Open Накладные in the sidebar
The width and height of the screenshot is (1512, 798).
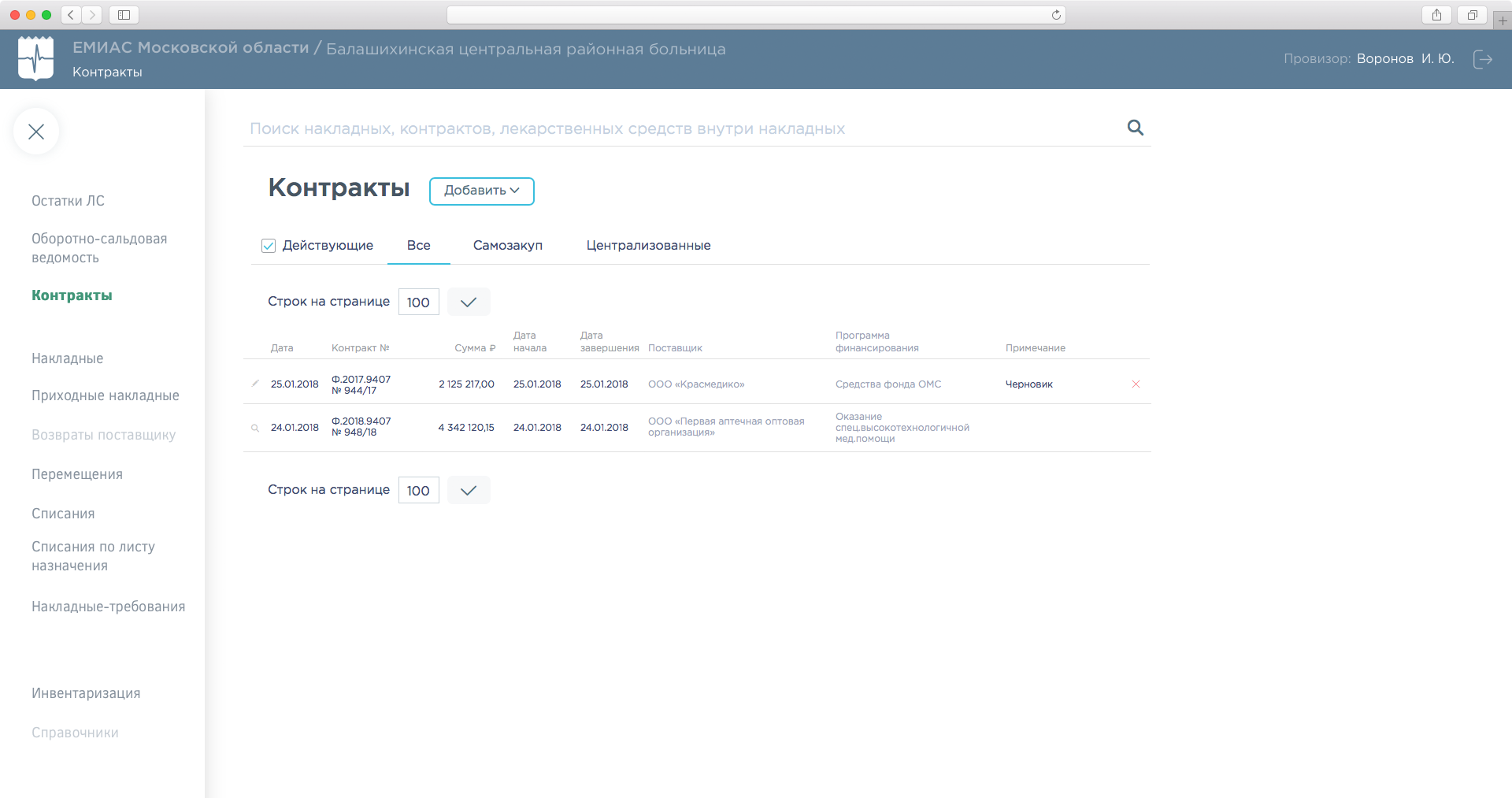tap(68, 358)
